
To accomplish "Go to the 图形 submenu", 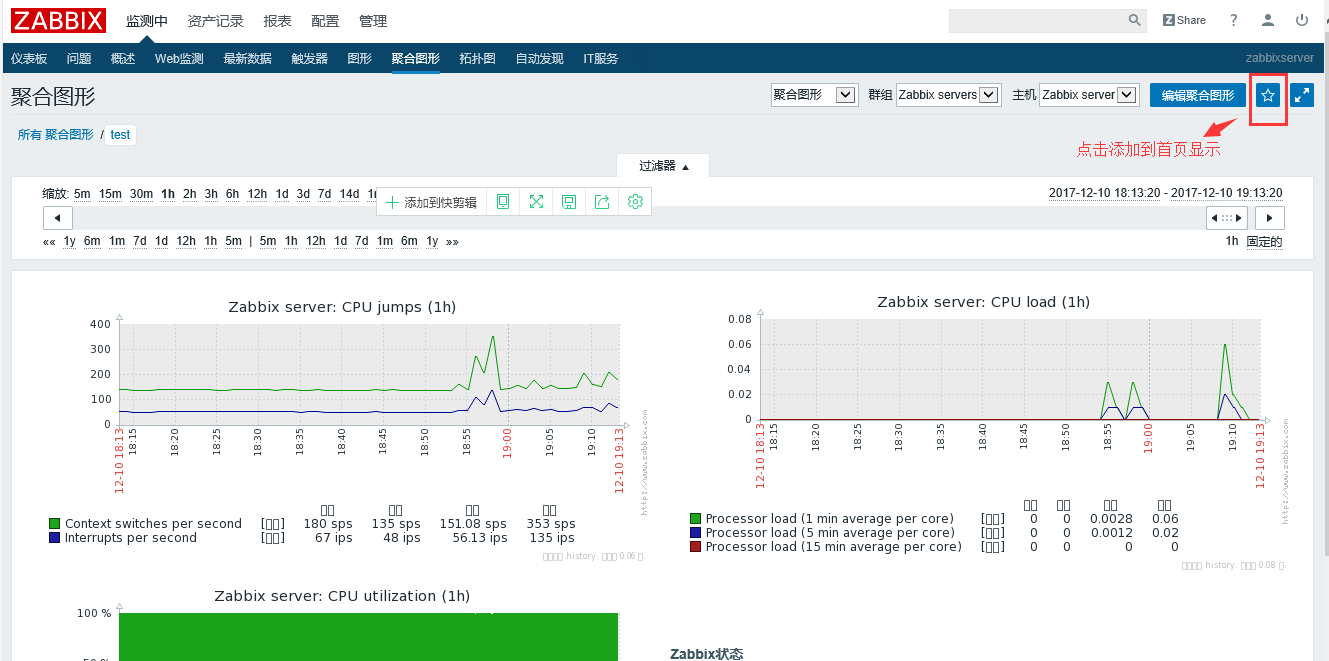I will click(x=360, y=59).
